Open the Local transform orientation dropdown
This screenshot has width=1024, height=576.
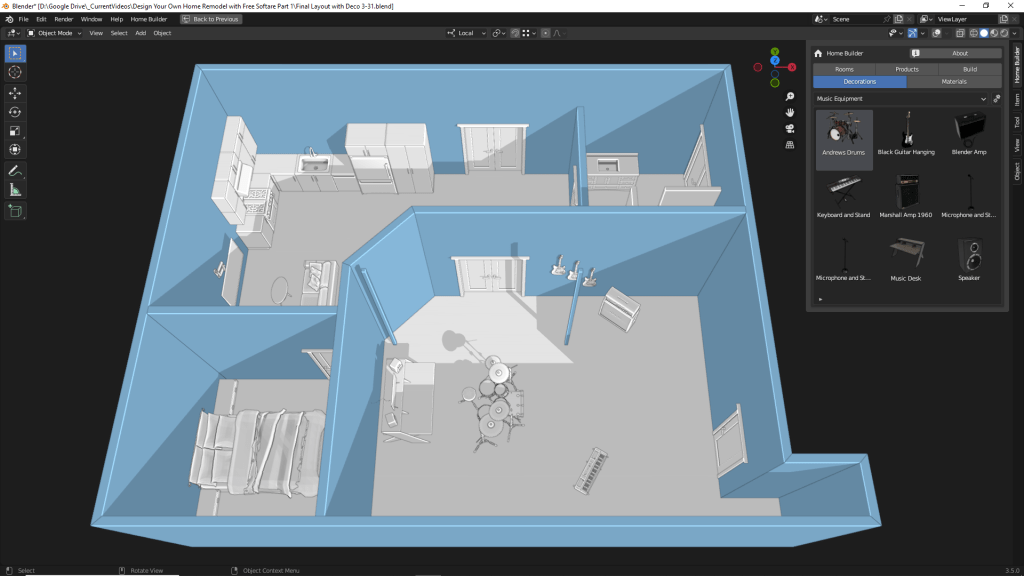click(467, 33)
